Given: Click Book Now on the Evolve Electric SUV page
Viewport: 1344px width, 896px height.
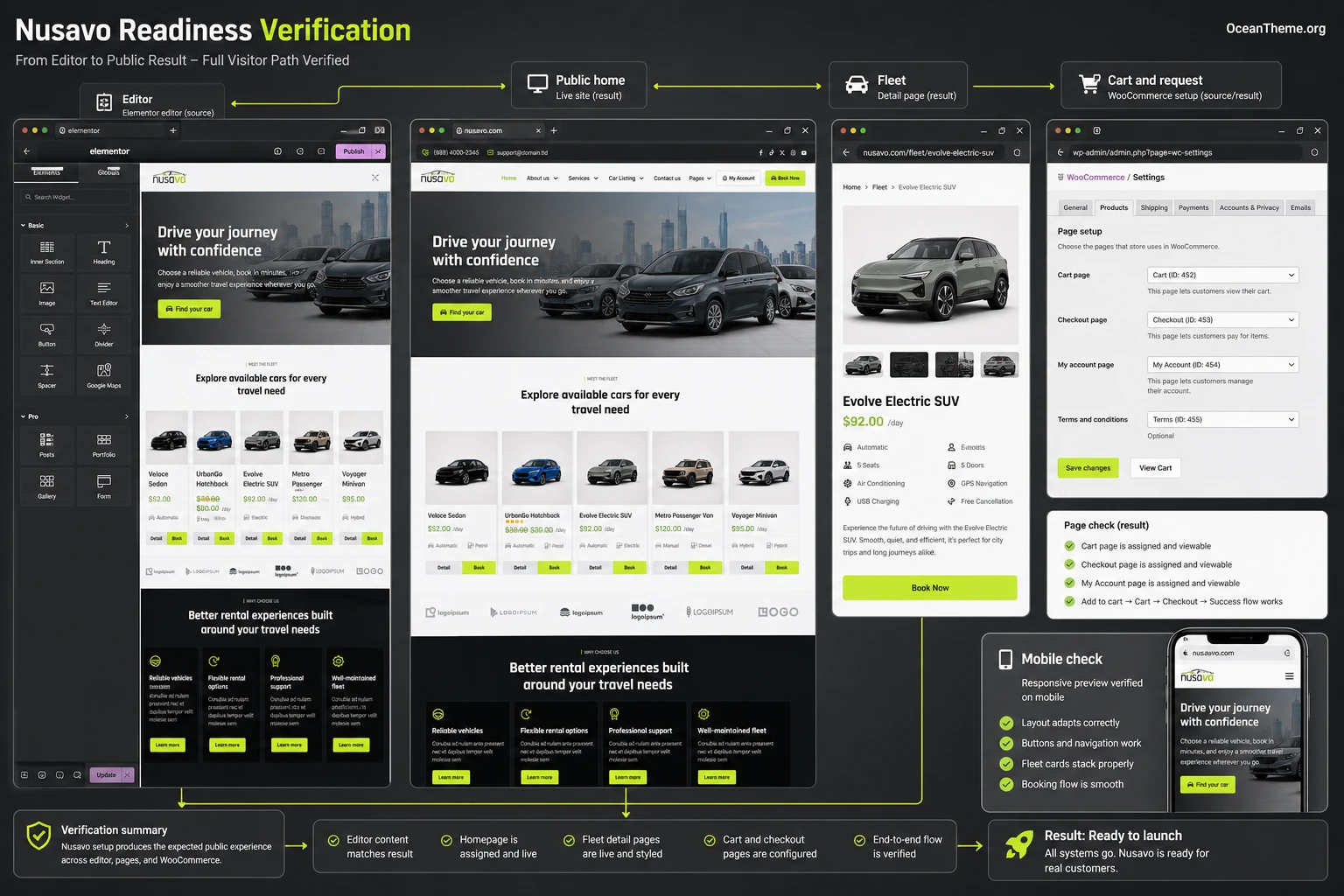Looking at the screenshot, I should pos(930,588).
